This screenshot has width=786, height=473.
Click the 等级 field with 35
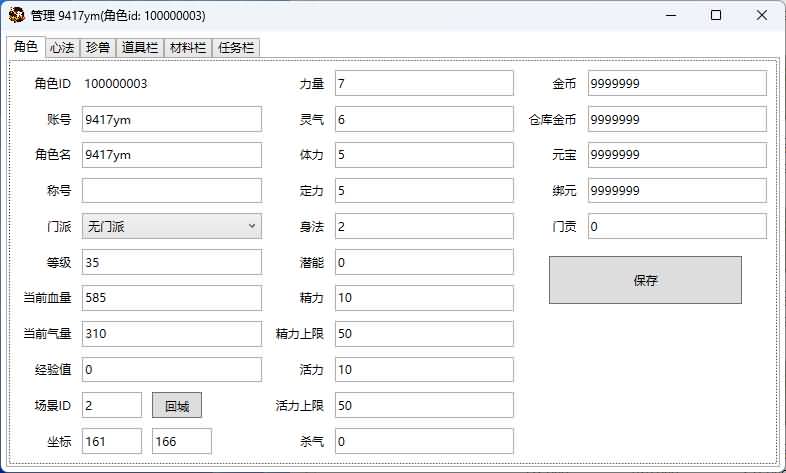click(x=172, y=262)
